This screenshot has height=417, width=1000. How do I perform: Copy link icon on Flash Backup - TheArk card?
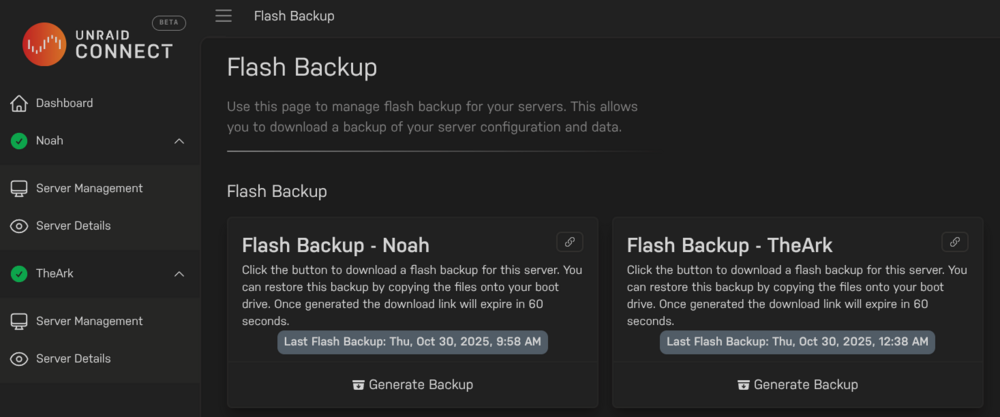pyautogui.click(x=955, y=242)
